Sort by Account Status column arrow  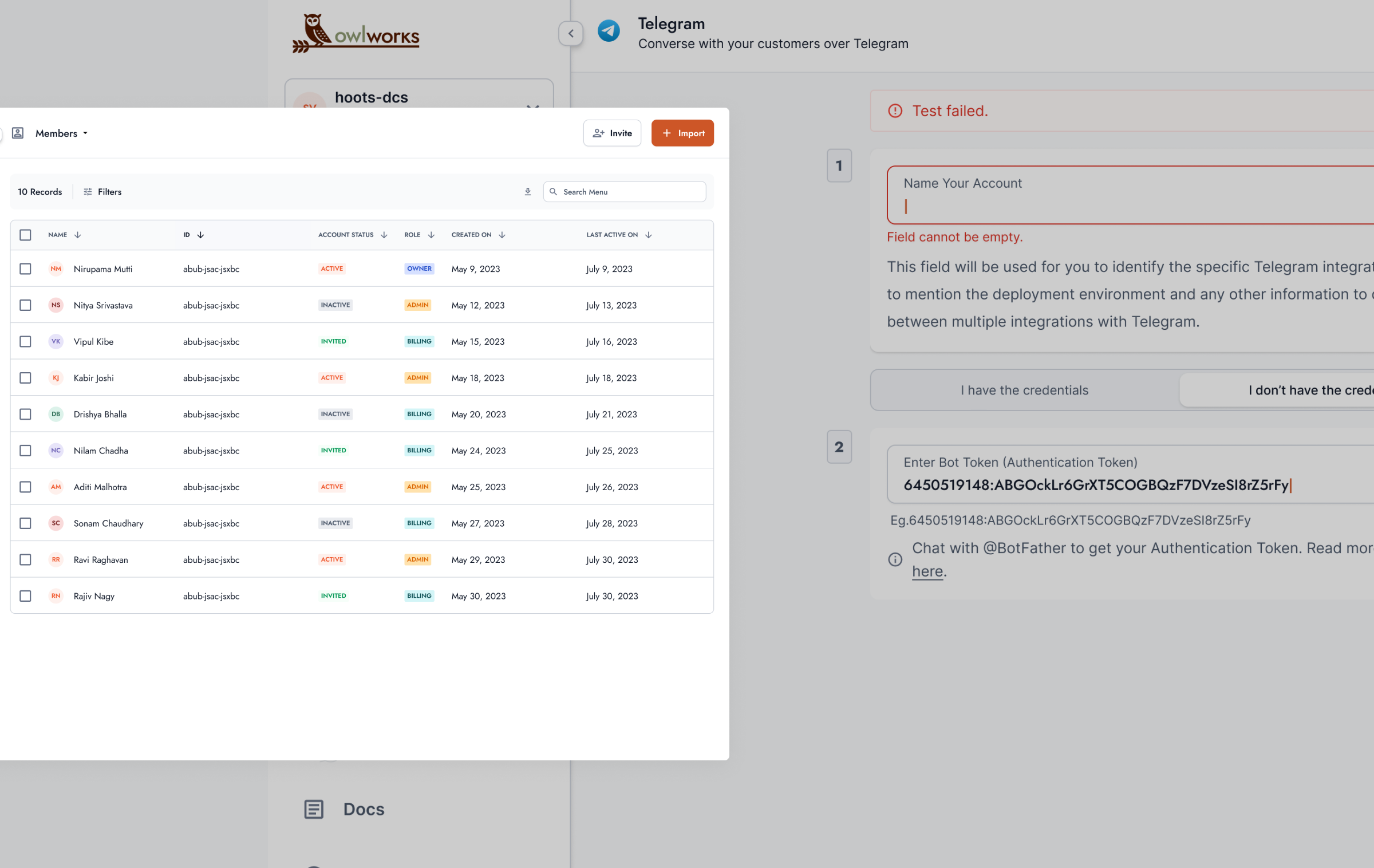(x=384, y=235)
